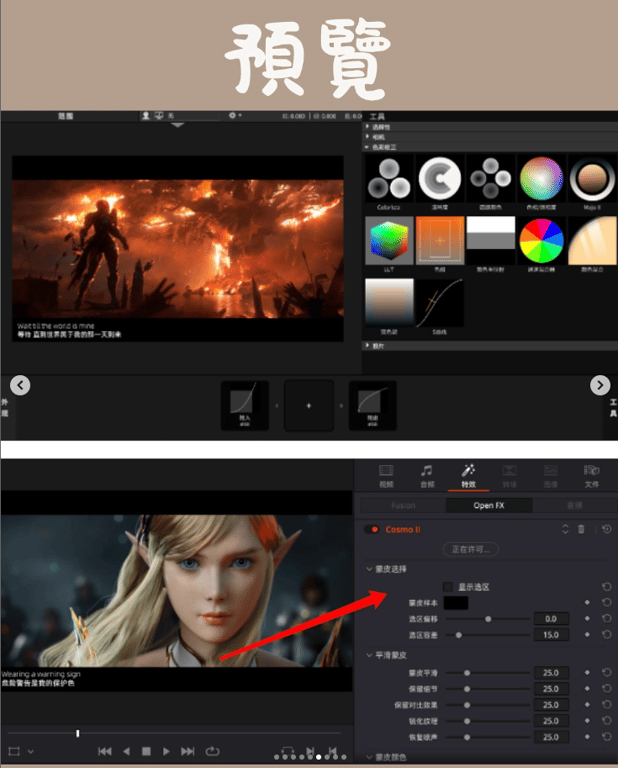The width and height of the screenshot is (618, 768).
Task: Select the empty plus node in the chain
Action: pos(309,406)
